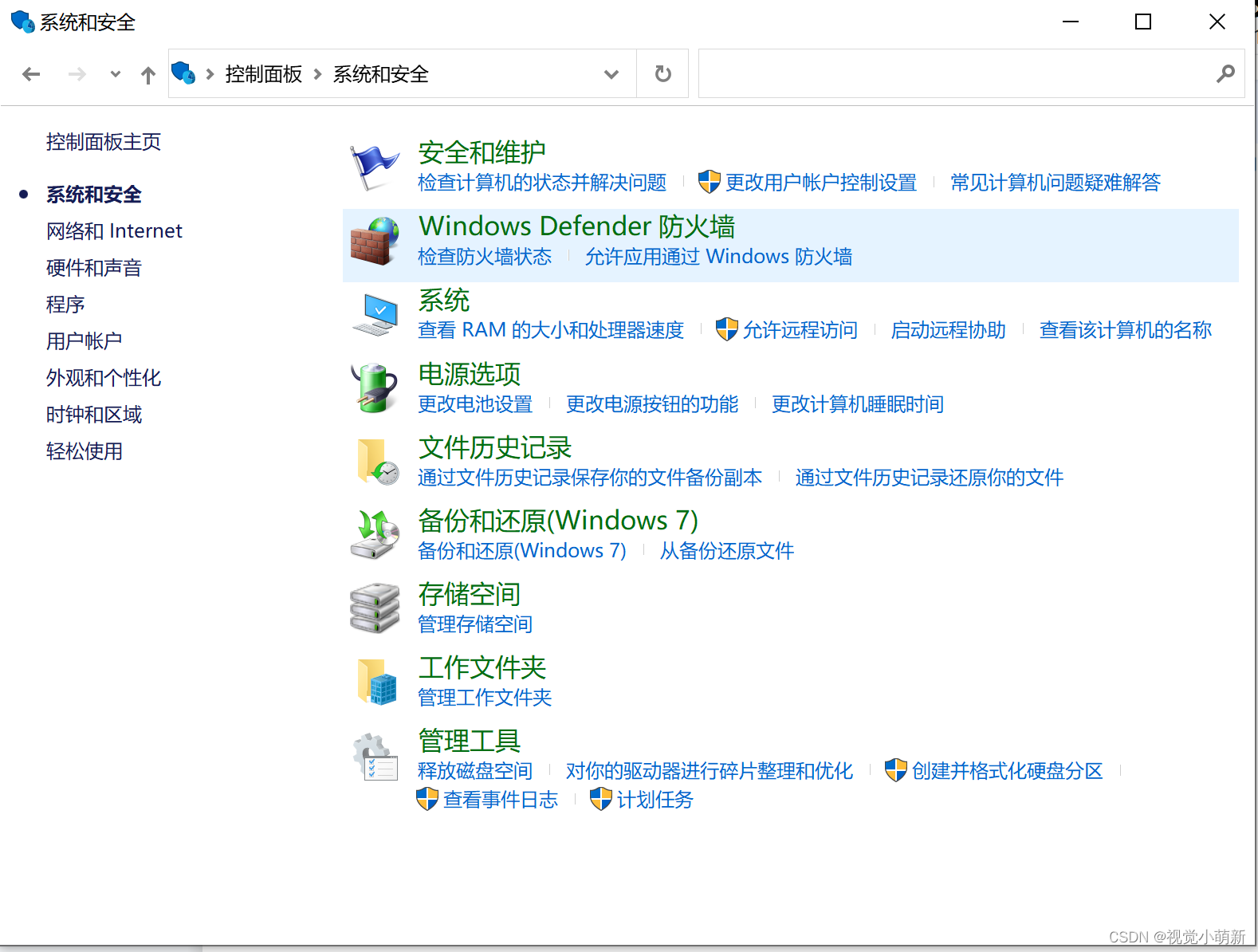Open 更改电池设置 link
1258x952 pixels.
(x=475, y=404)
